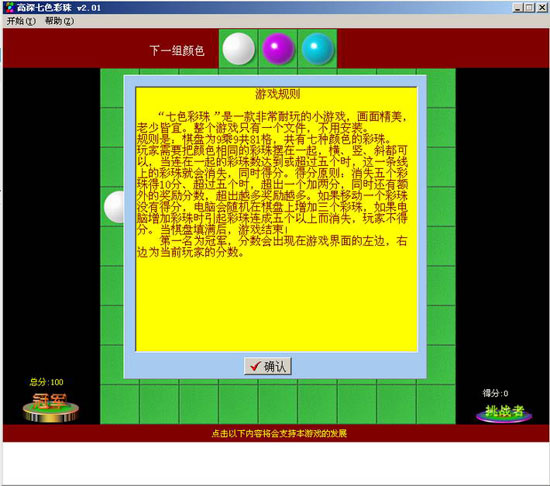Click the support banner link text

point(279,433)
